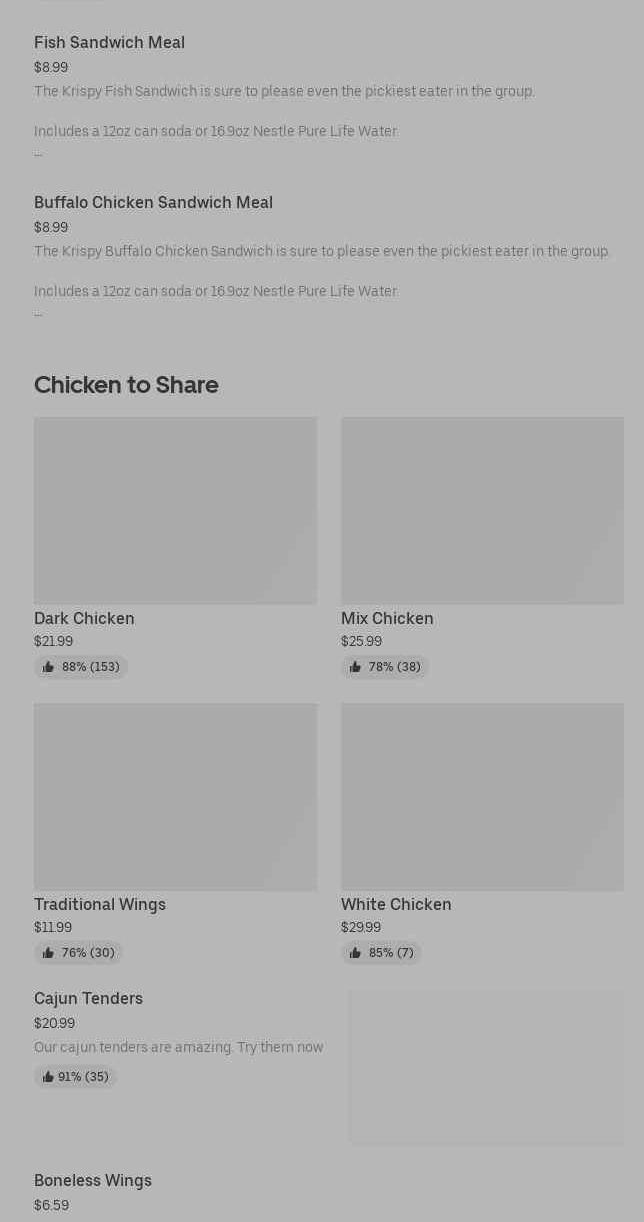Open the White Chicken product image

(482, 796)
